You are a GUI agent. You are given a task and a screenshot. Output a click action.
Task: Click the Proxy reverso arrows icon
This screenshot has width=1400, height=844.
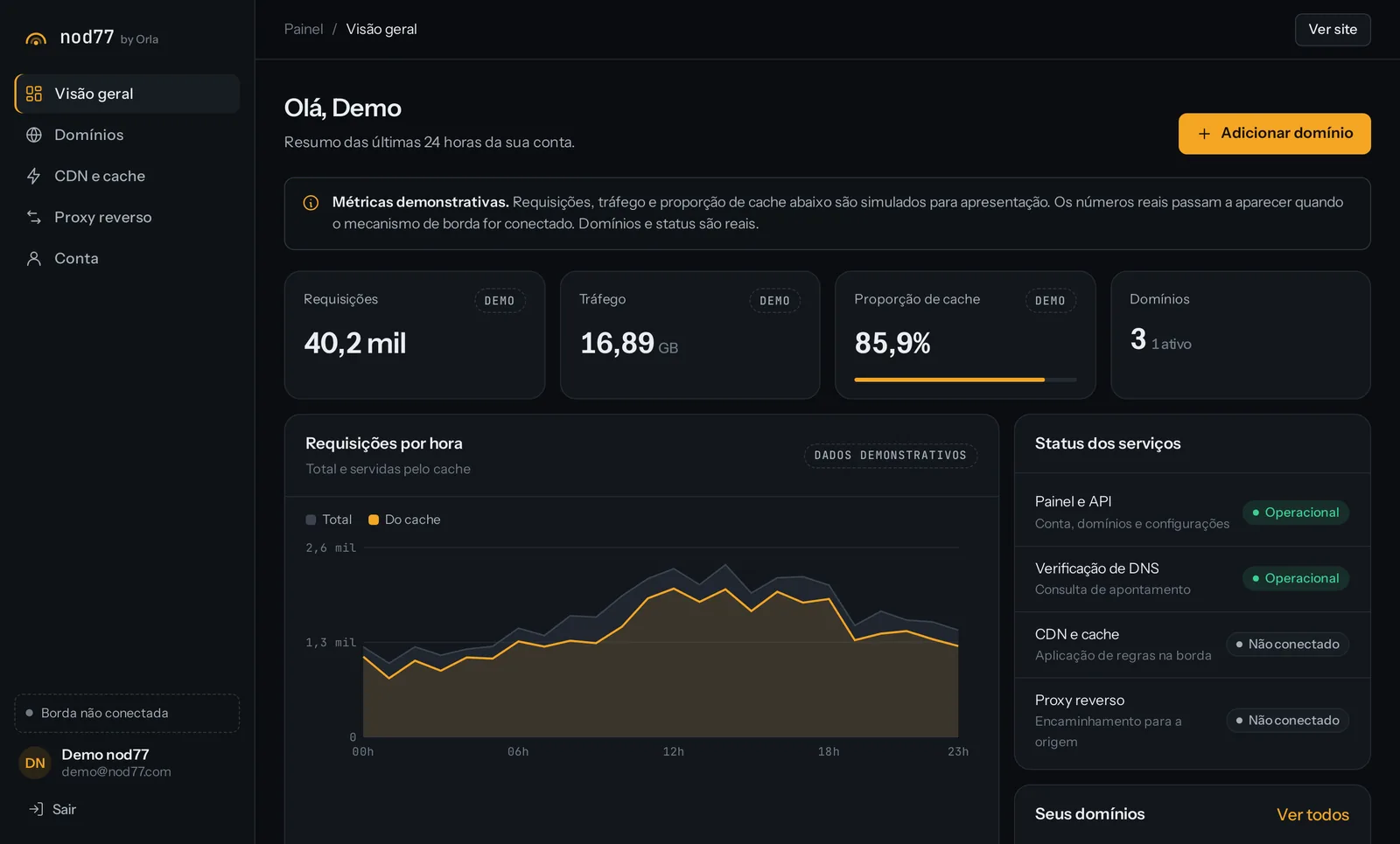pyautogui.click(x=34, y=217)
